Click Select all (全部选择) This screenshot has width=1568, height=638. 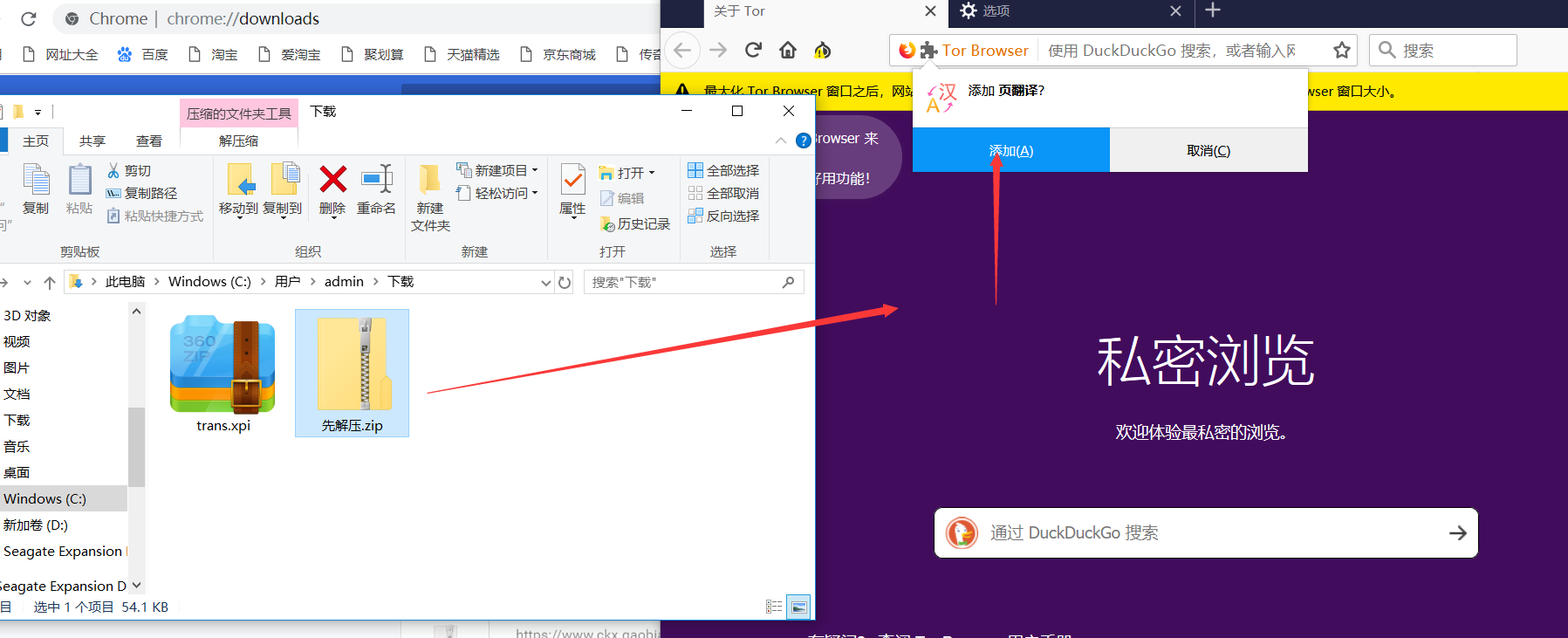[723, 171]
